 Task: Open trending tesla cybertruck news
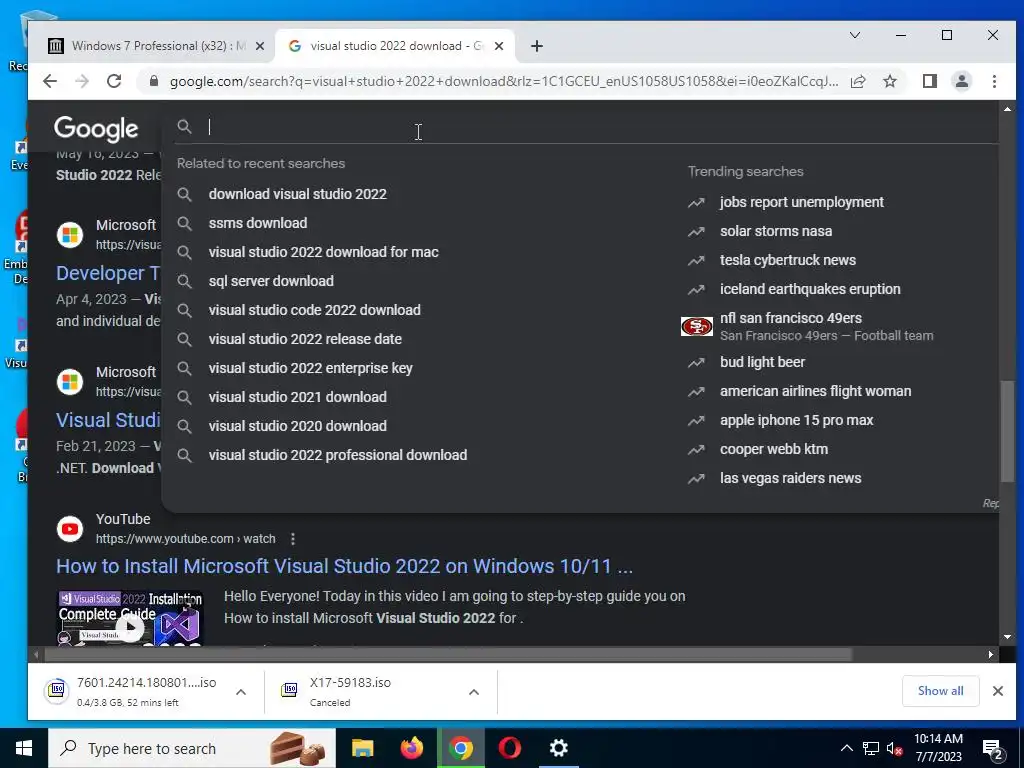788,260
